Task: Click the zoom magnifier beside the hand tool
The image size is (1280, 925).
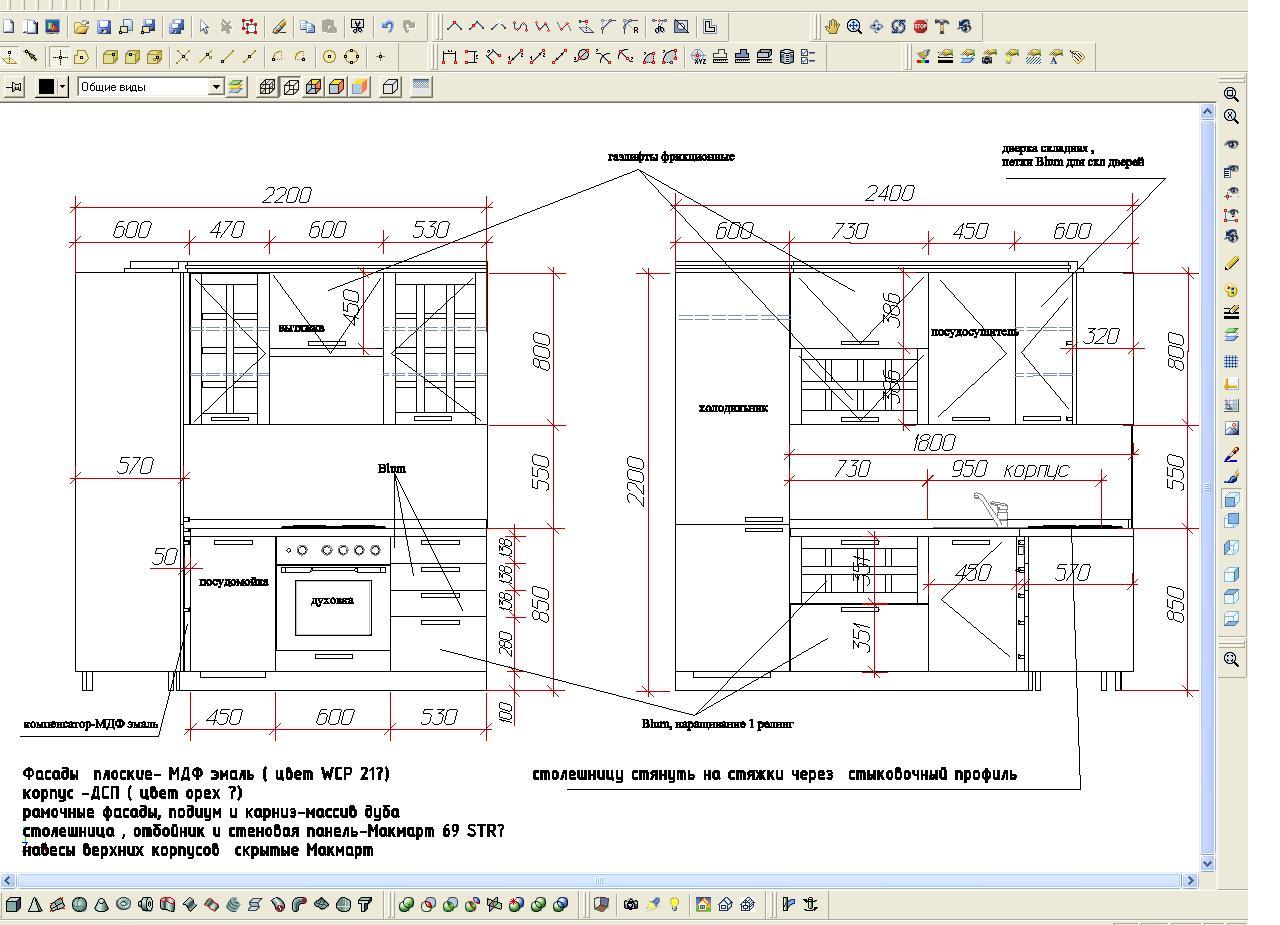Action: point(854,27)
